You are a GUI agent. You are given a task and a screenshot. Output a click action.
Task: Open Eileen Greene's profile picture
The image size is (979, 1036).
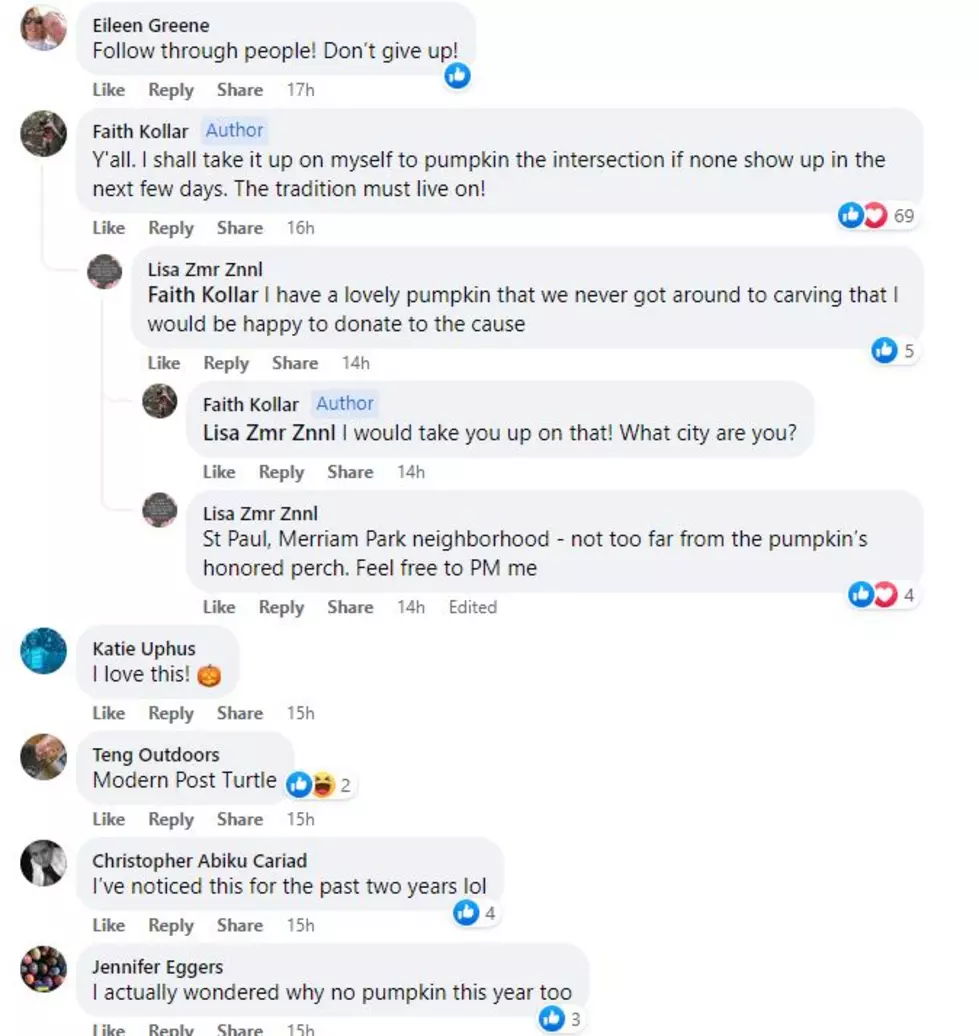tap(44, 27)
